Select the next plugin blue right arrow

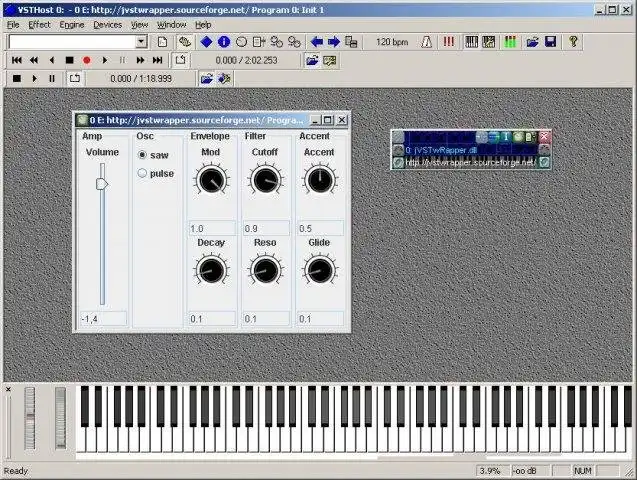tap(334, 42)
